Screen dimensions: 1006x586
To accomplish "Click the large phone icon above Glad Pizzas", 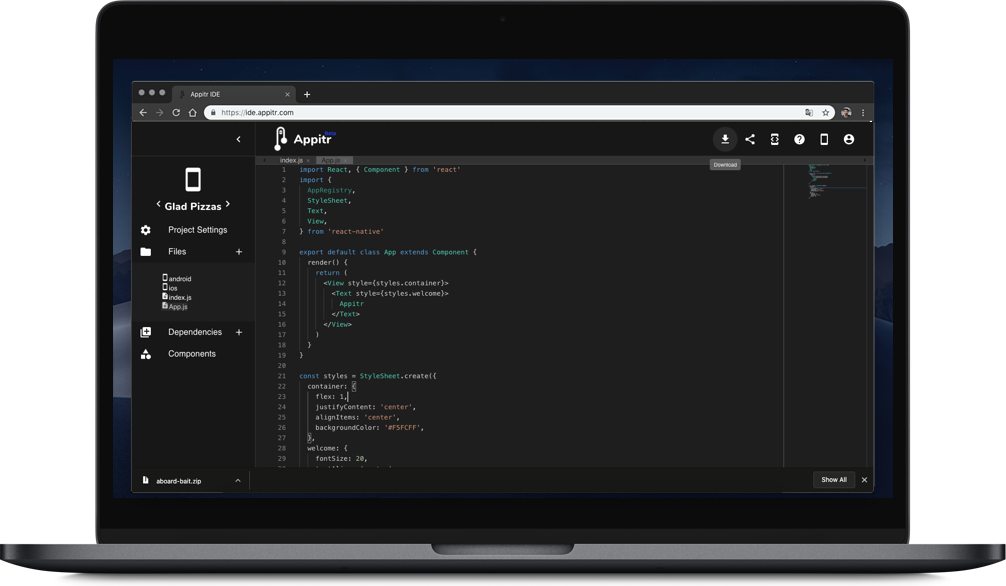I will (193, 179).
